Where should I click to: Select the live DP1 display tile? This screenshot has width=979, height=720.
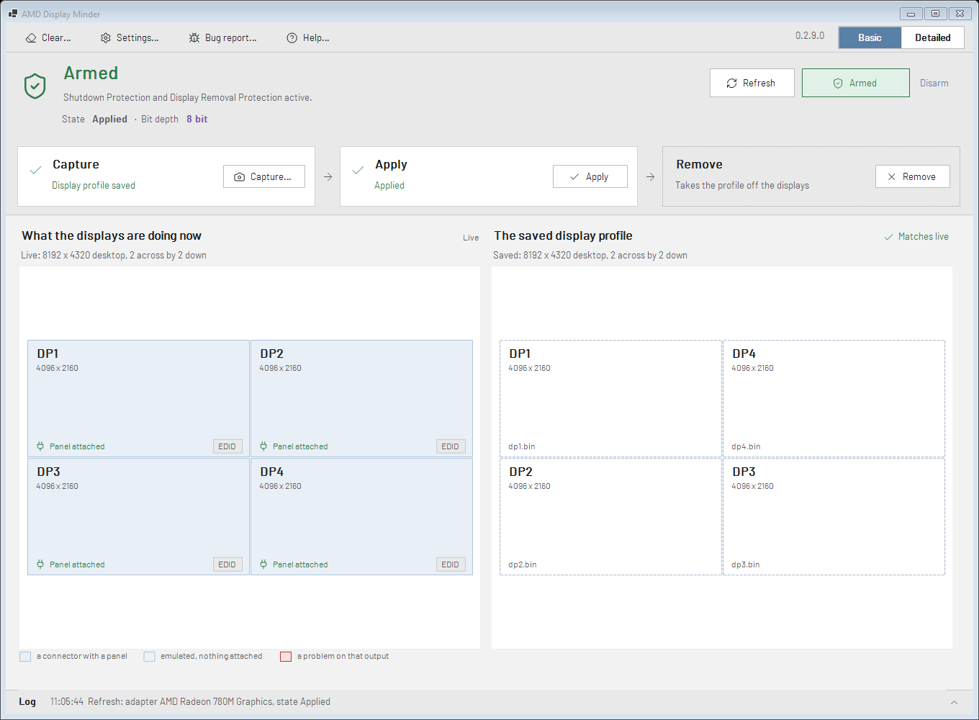click(x=139, y=398)
